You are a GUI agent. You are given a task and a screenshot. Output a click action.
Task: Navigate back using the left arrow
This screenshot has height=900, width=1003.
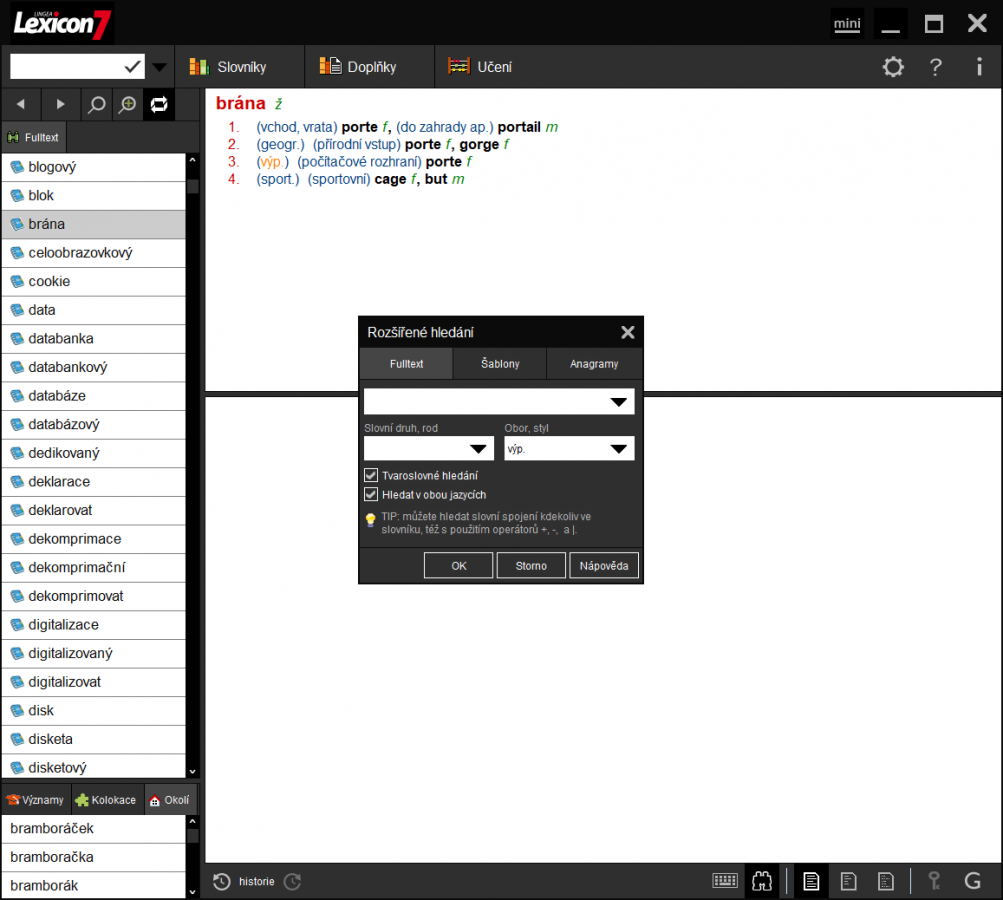20,104
